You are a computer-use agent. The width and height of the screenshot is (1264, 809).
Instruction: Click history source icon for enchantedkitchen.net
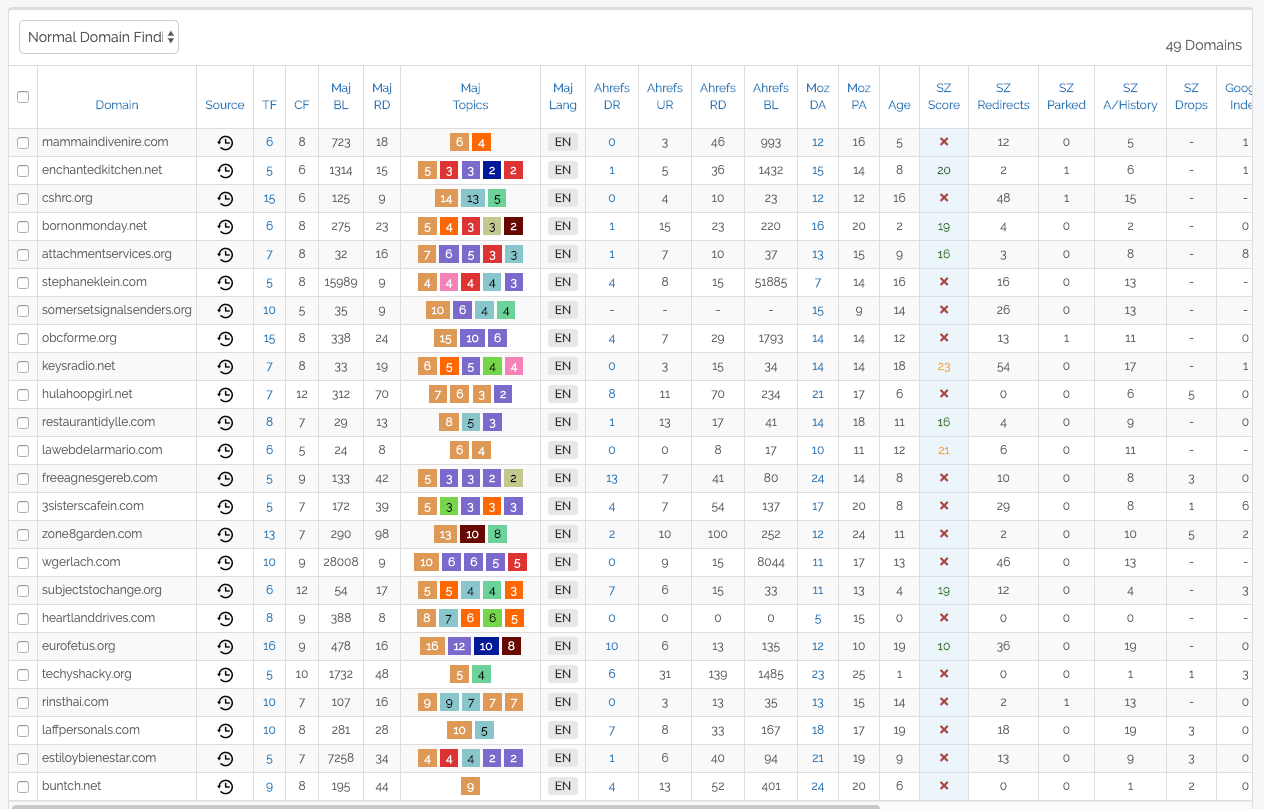click(225, 170)
